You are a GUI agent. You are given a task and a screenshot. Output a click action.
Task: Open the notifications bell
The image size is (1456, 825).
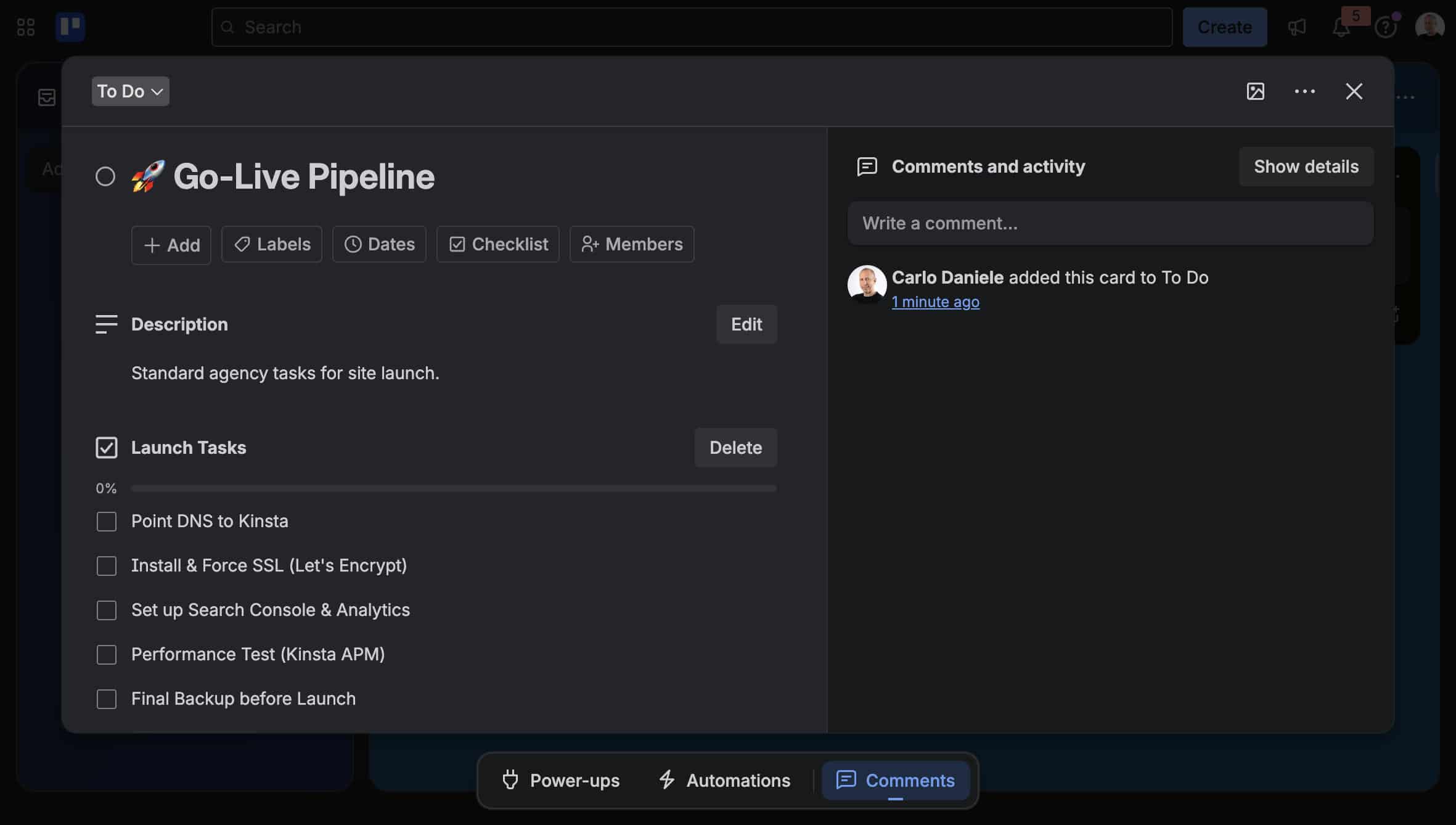point(1341,27)
